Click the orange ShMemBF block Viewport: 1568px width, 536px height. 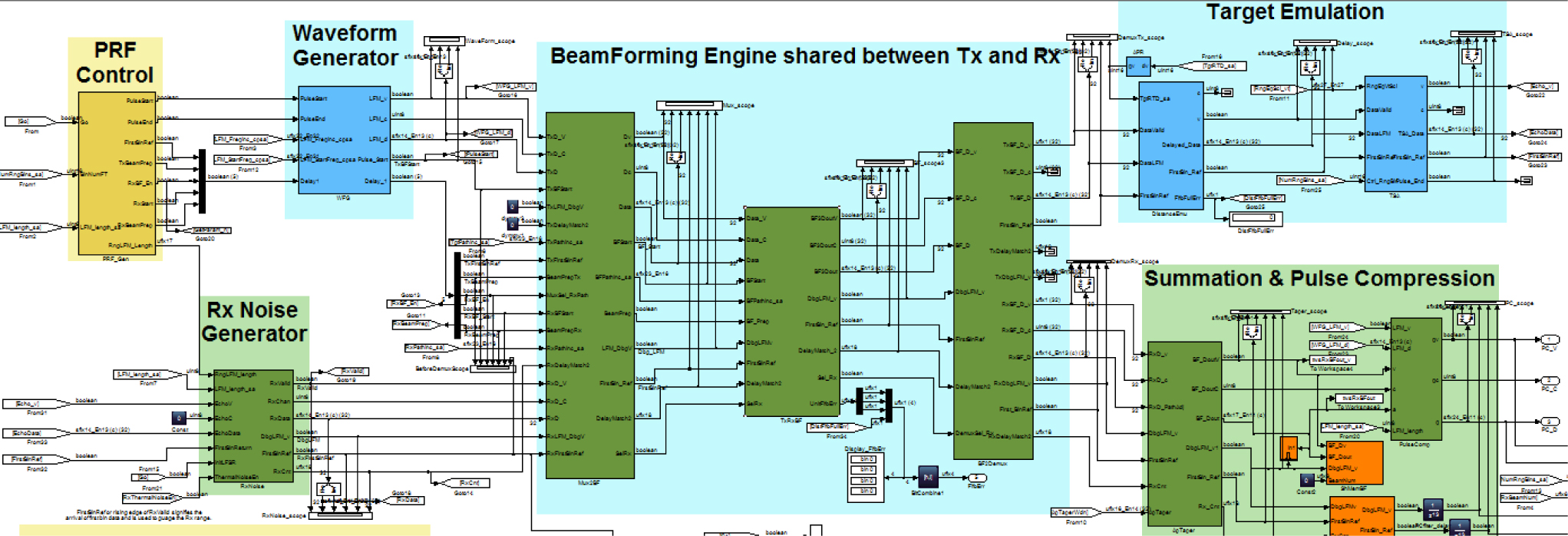click(x=1355, y=462)
